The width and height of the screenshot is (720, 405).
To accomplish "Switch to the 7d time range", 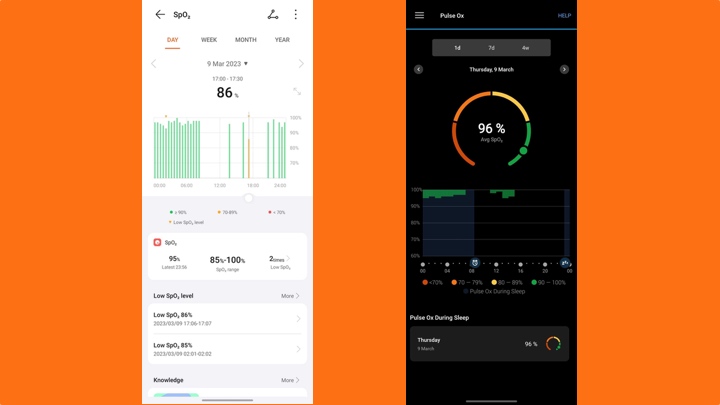I will click(x=491, y=48).
